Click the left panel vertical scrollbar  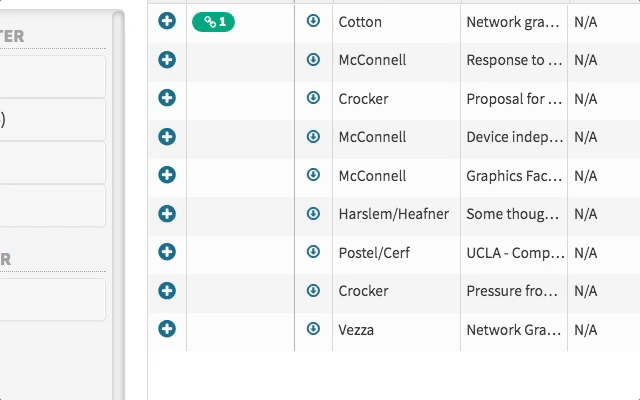pyautogui.click(x=118, y=205)
